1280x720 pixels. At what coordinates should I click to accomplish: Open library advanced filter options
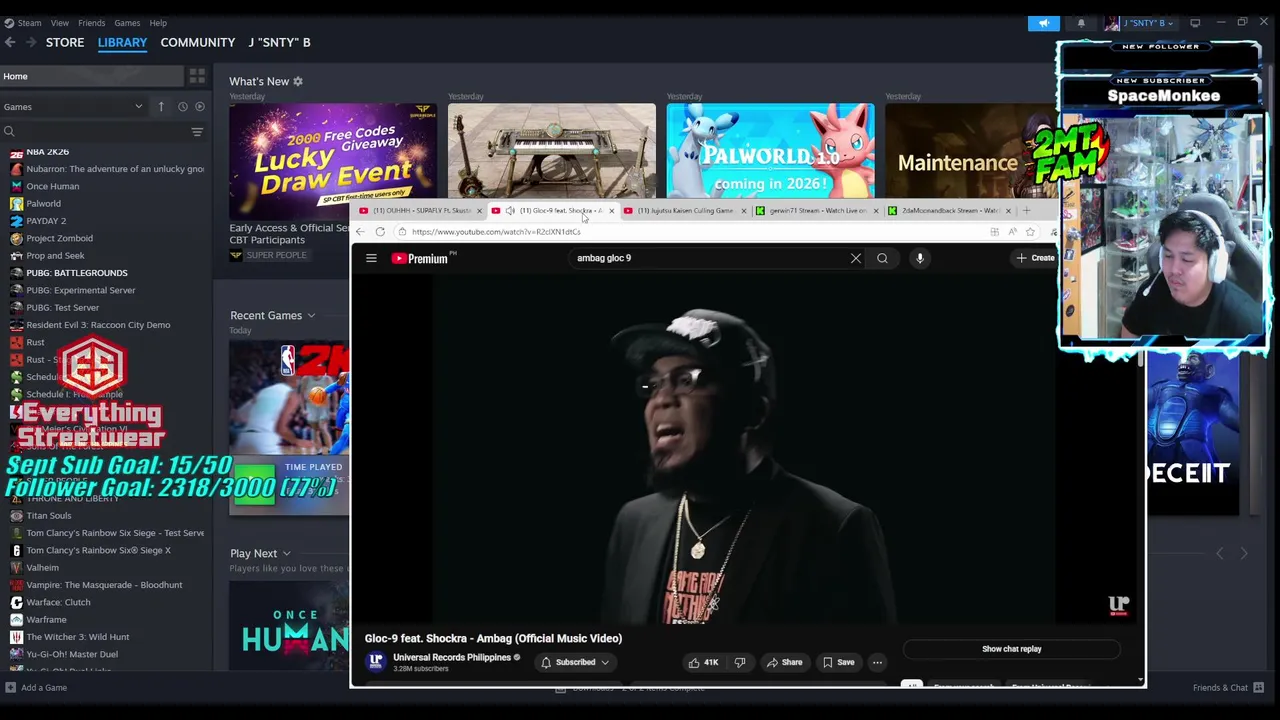pos(197,132)
